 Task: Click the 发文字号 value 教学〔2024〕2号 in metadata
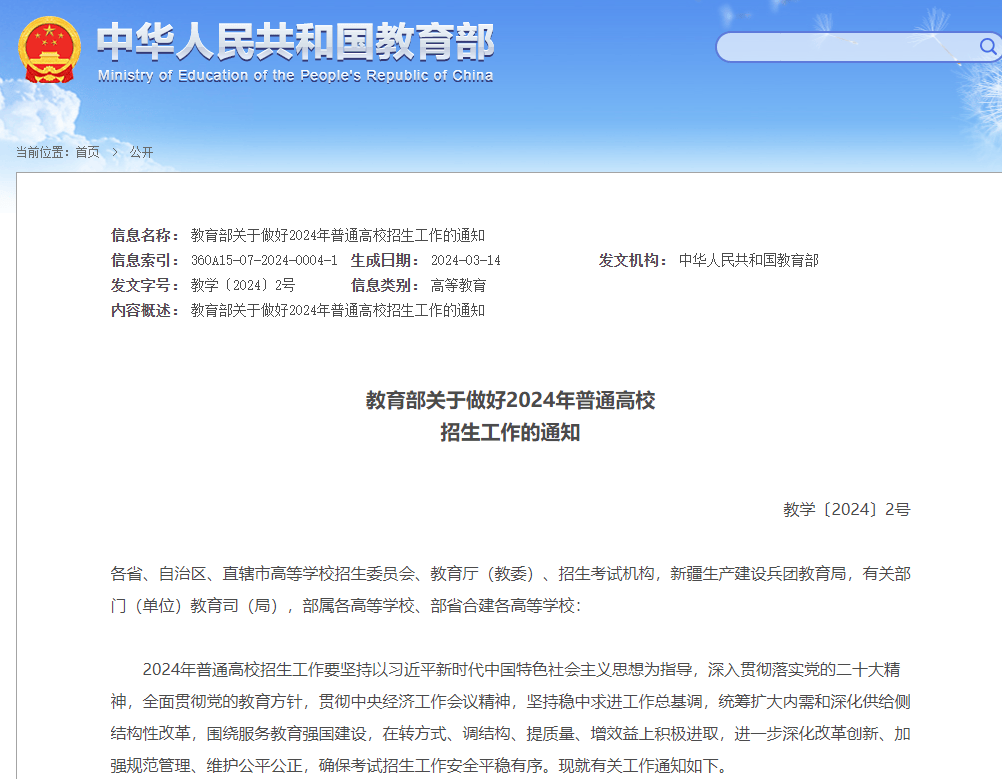243,286
